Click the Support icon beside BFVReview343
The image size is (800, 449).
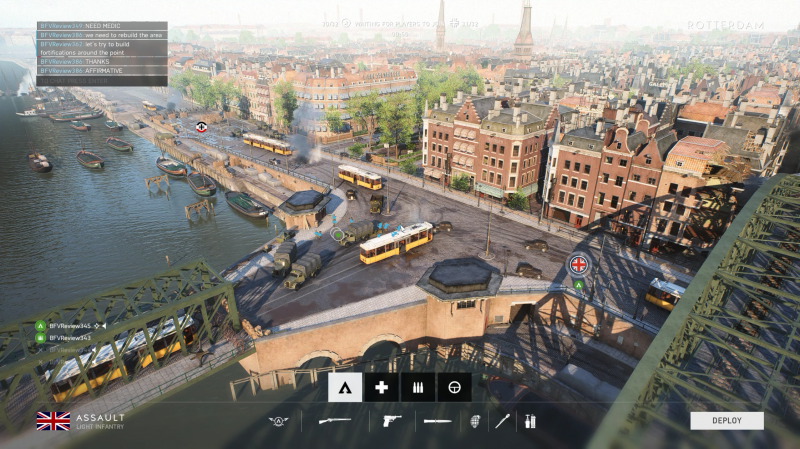[40, 338]
